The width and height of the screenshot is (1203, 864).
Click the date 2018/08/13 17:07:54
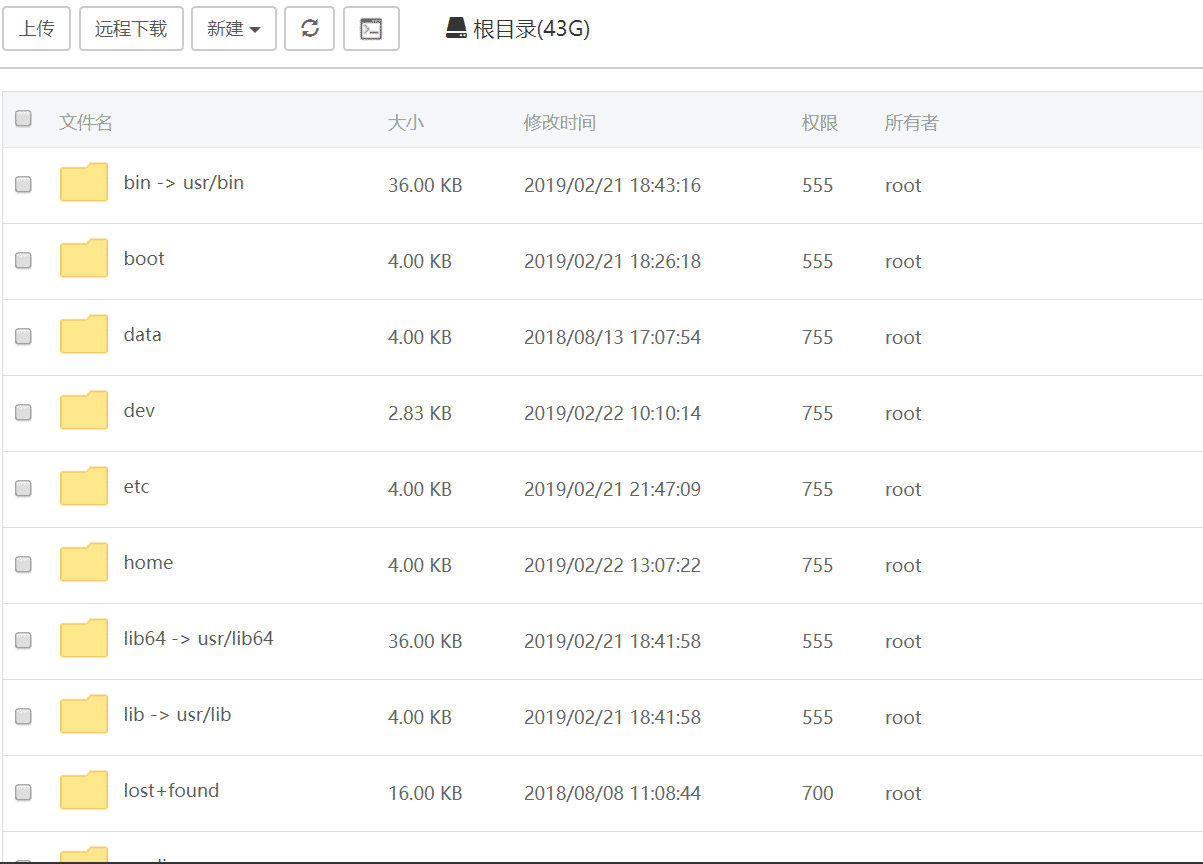click(612, 337)
